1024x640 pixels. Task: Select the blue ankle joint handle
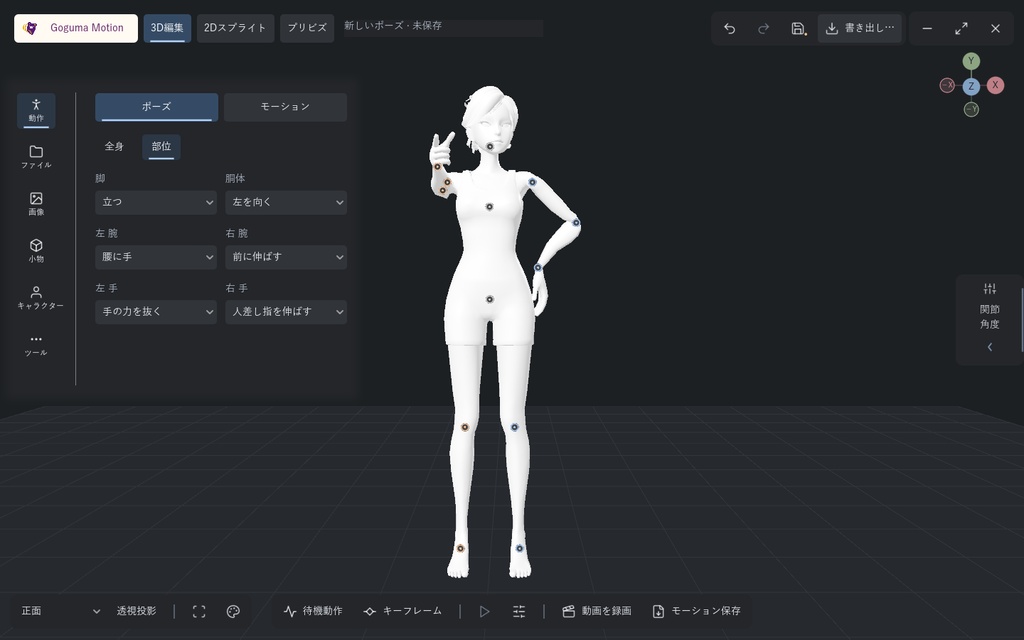[520, 548]
